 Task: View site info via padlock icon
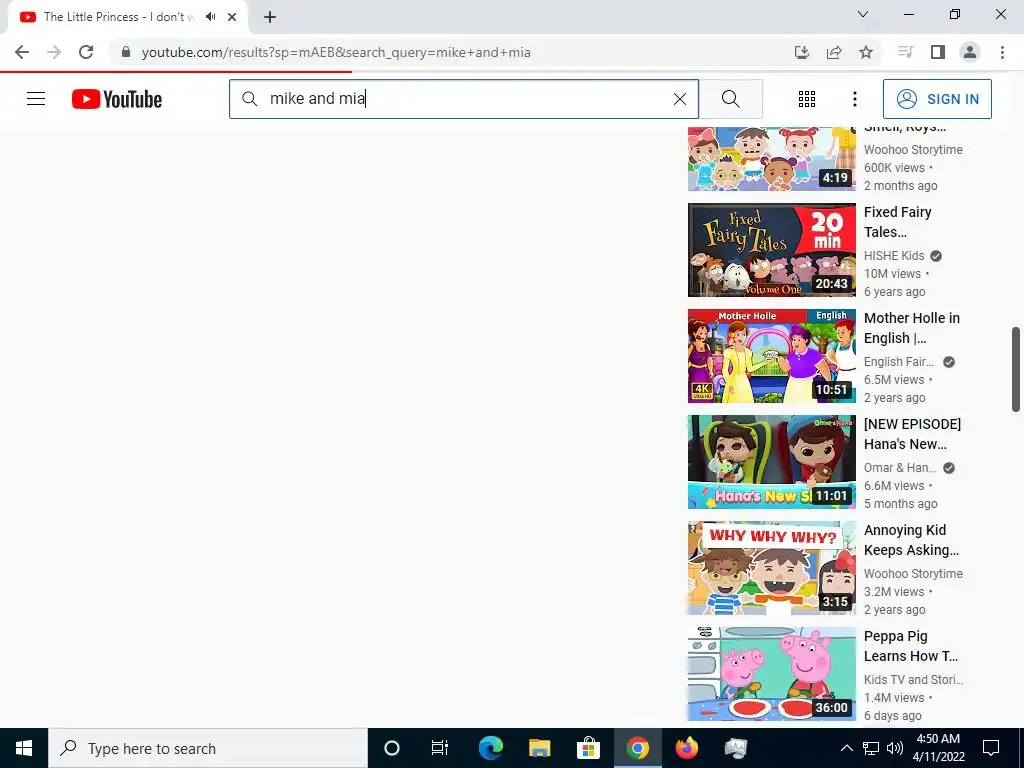[x=126, y=52]
